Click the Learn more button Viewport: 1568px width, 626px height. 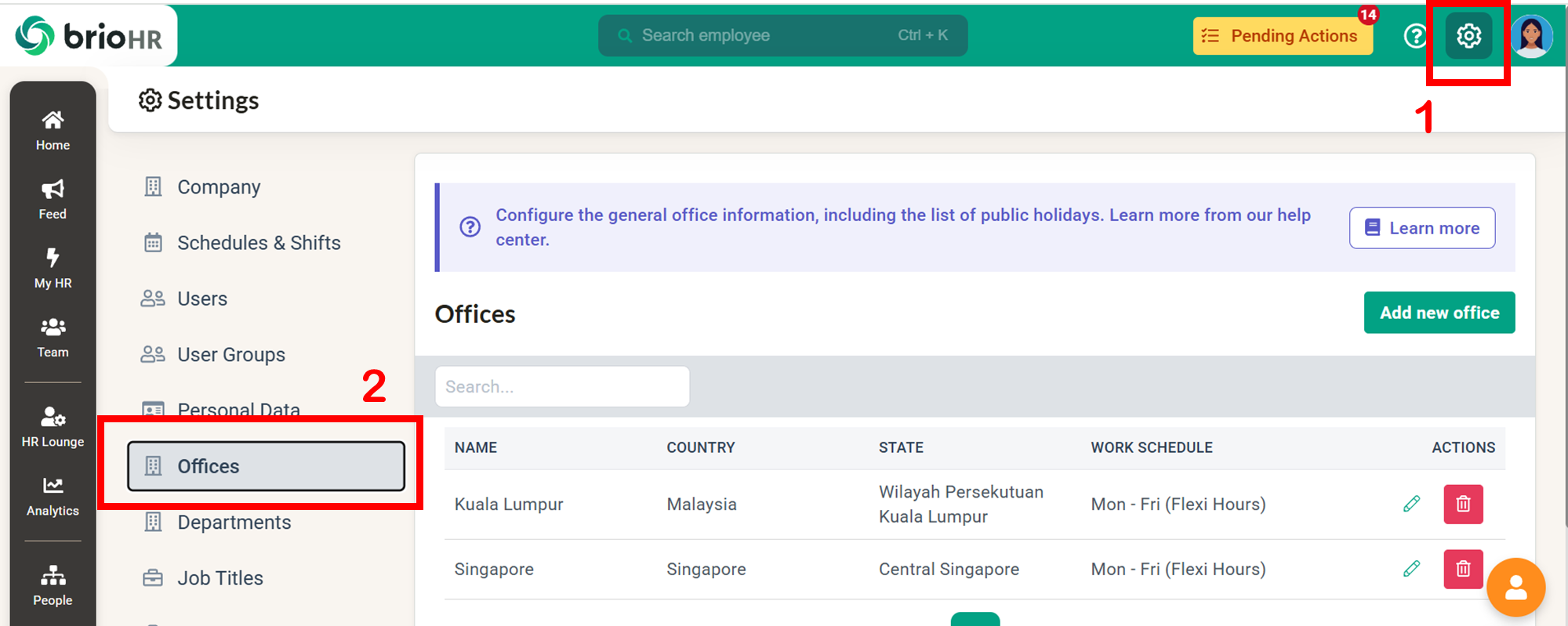click(1421, 228)
